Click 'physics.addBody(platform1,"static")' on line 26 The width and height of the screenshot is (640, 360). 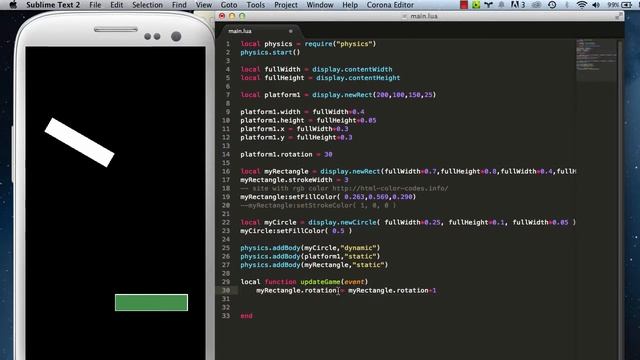tap(310, 256)
